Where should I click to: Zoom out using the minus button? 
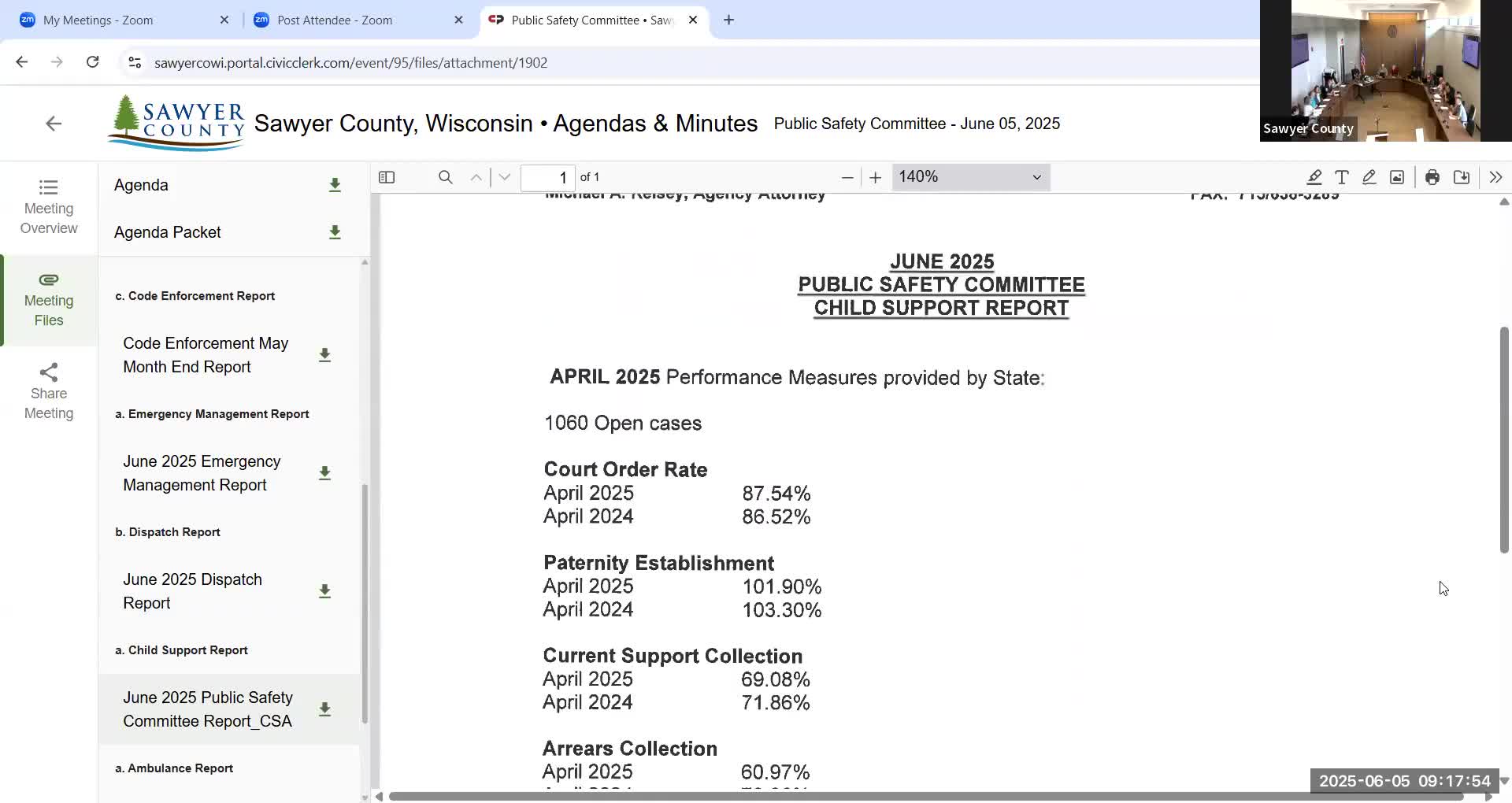(x=847, y=178)
